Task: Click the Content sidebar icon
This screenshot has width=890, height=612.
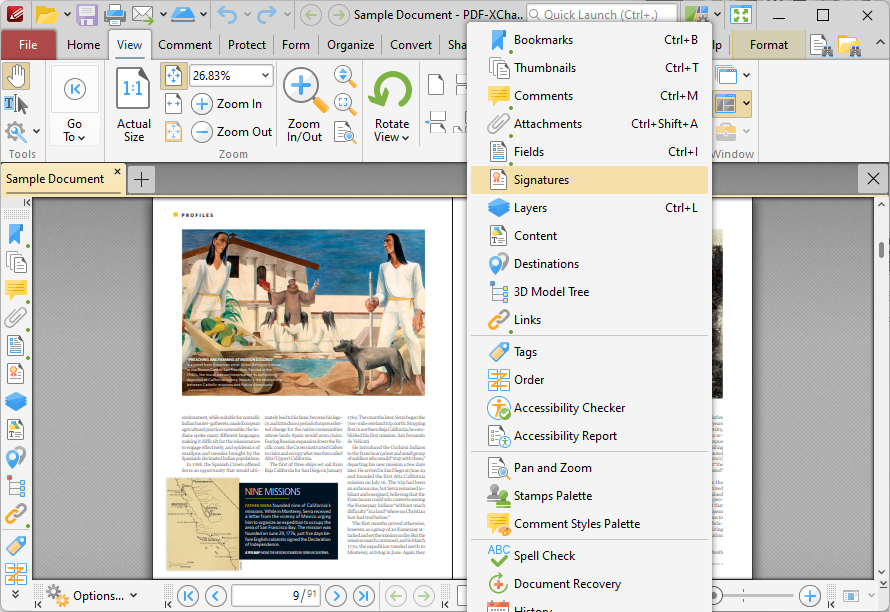Action: click(x=16, y=430)
